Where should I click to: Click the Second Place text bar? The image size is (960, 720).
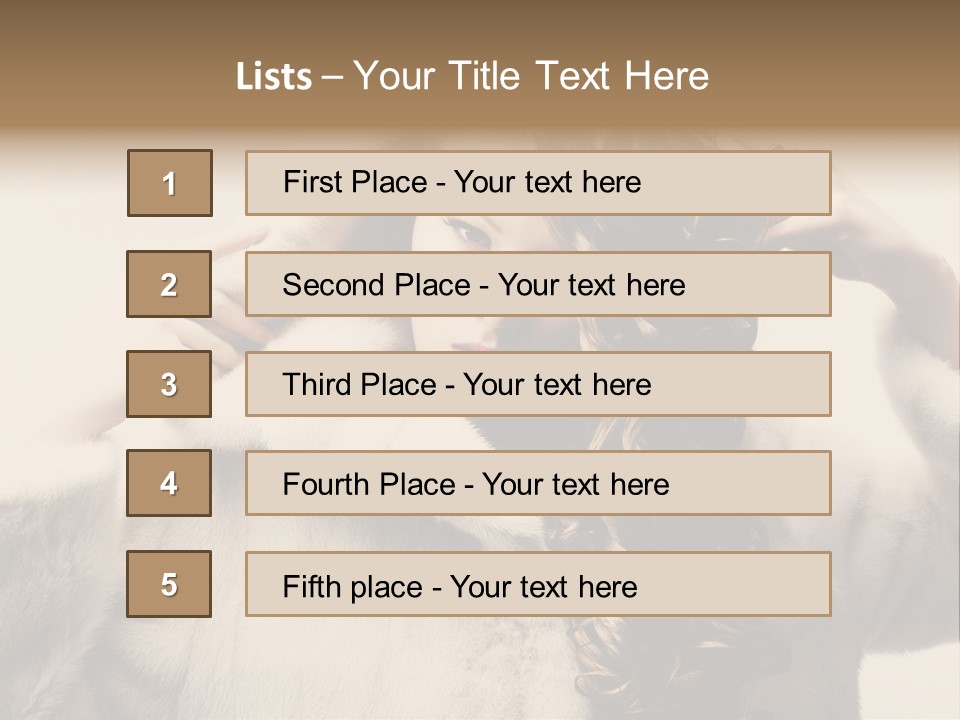538,284
